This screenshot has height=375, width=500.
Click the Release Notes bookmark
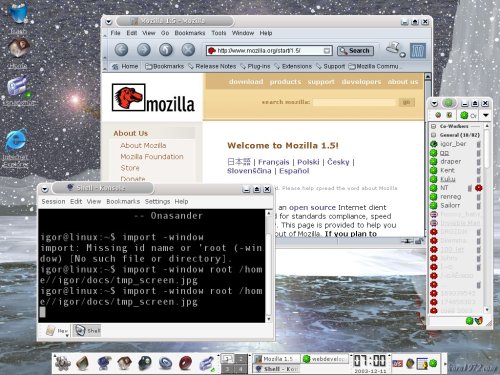point(212,66)
